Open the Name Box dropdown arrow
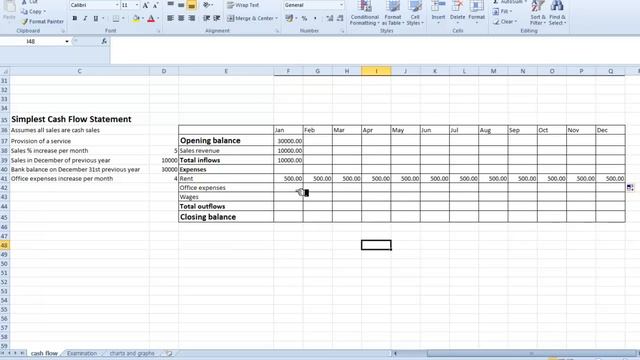The width and height of the screenshot is (640, 360). [67, 41]
